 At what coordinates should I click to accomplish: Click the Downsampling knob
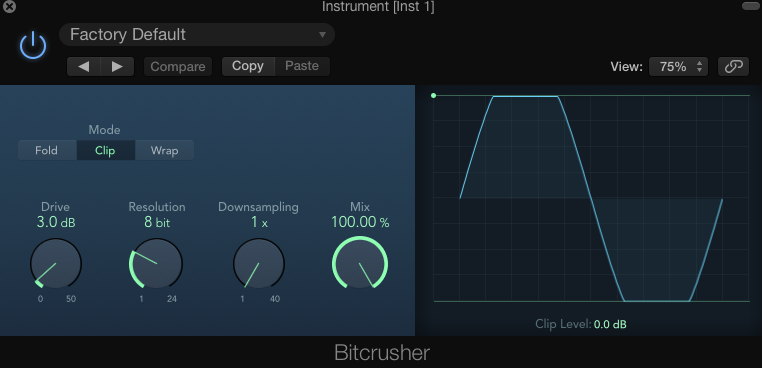[x=259, y=263]
